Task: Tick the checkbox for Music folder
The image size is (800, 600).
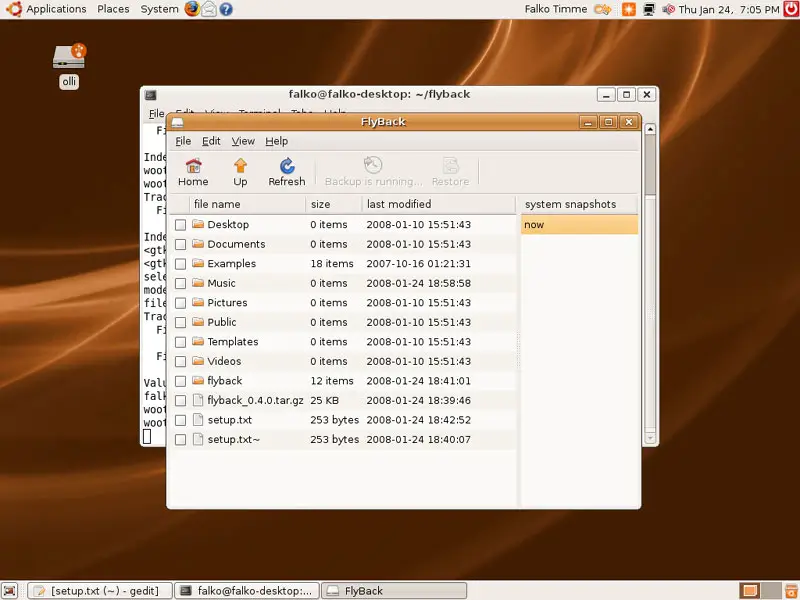Action: point(180,283)
